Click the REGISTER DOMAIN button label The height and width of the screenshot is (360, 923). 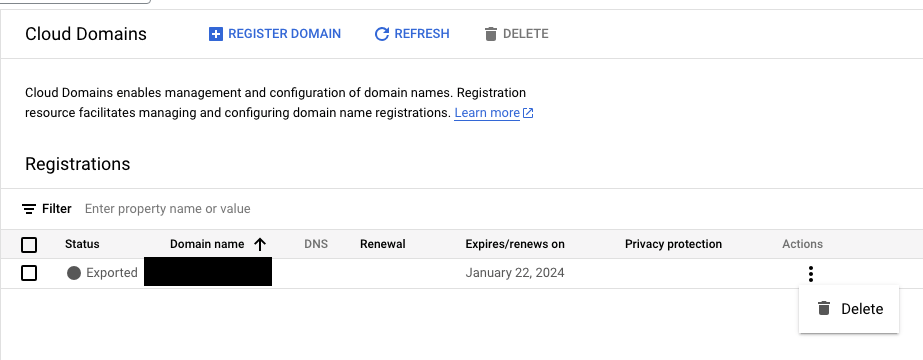point(284,34)
